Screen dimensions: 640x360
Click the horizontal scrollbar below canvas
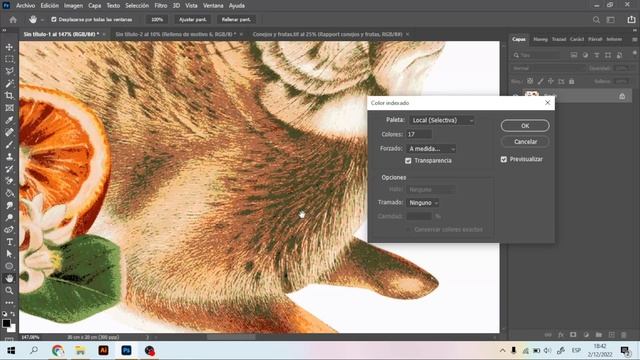(231, 337)
